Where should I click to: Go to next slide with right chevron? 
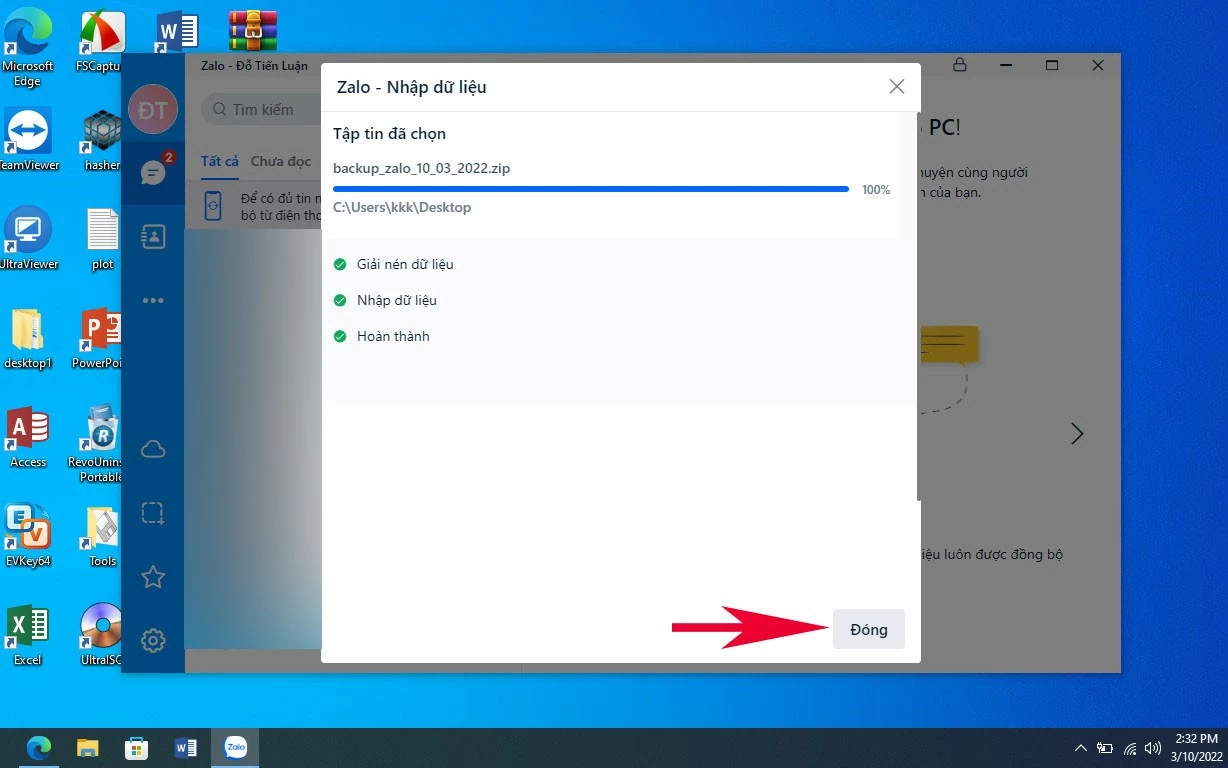point(1077,434)
